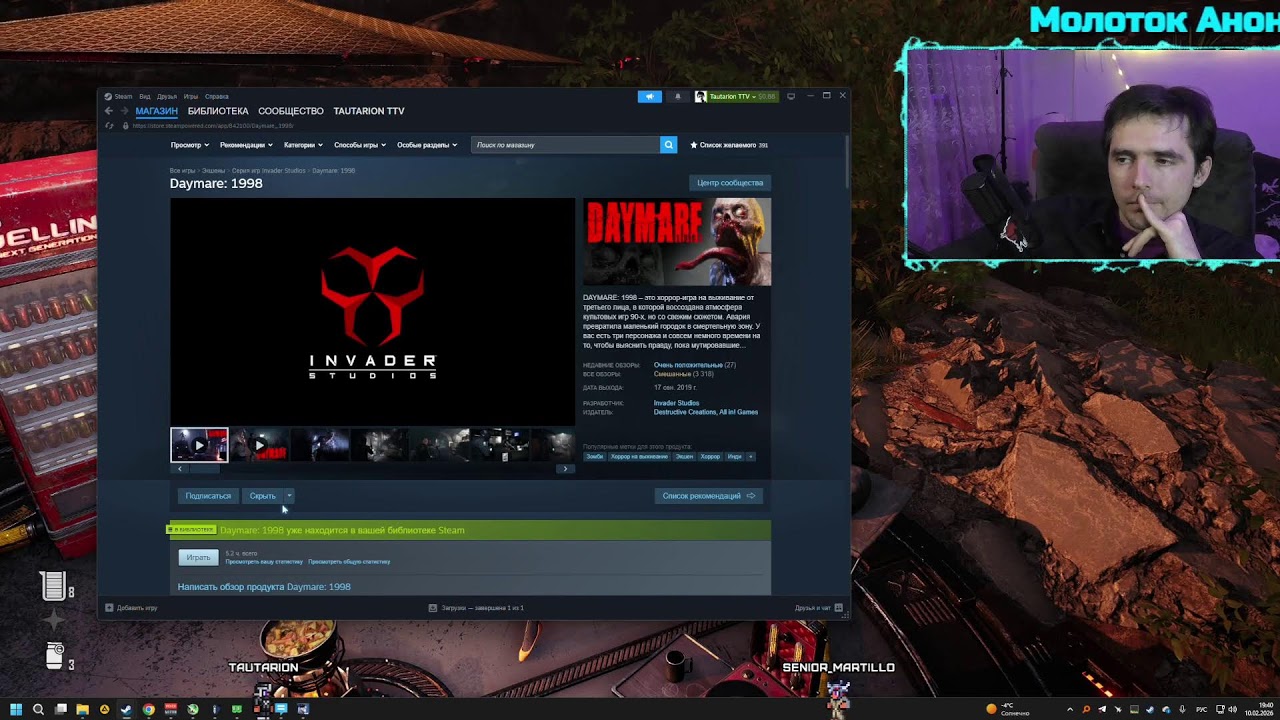Expand the Просмотр store dropdown
The width and height of the screenshot is (1280, 720).
188,145
